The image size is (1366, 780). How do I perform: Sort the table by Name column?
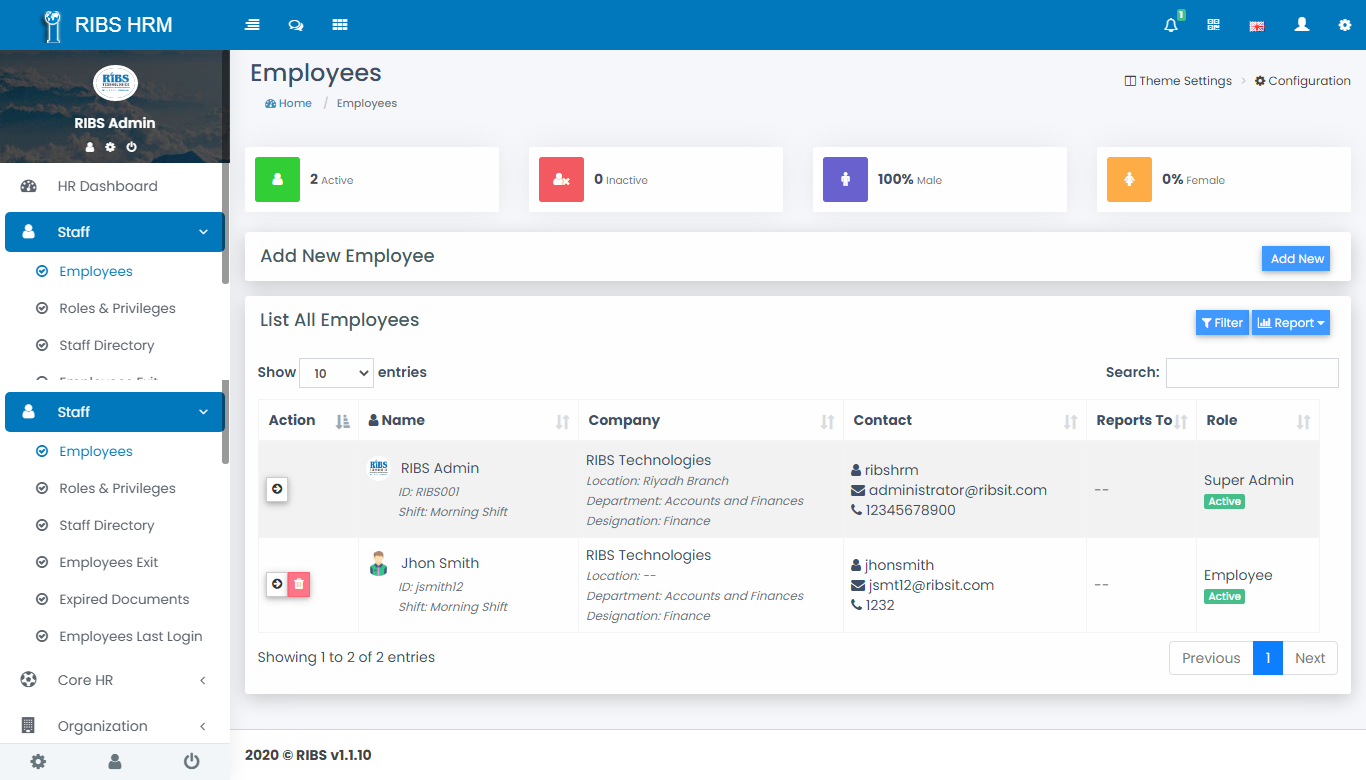click(x=467, y=421)
